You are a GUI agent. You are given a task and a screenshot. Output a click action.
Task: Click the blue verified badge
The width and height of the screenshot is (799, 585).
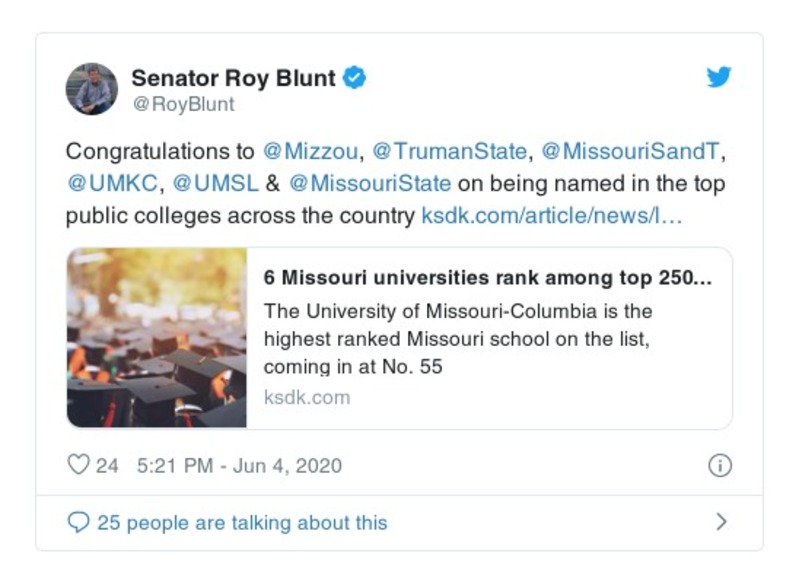click(354, 77)
